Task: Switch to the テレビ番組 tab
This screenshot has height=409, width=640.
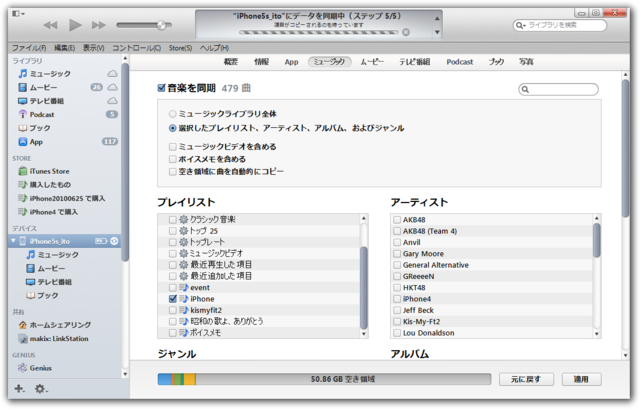Action: tap(415, 62)
